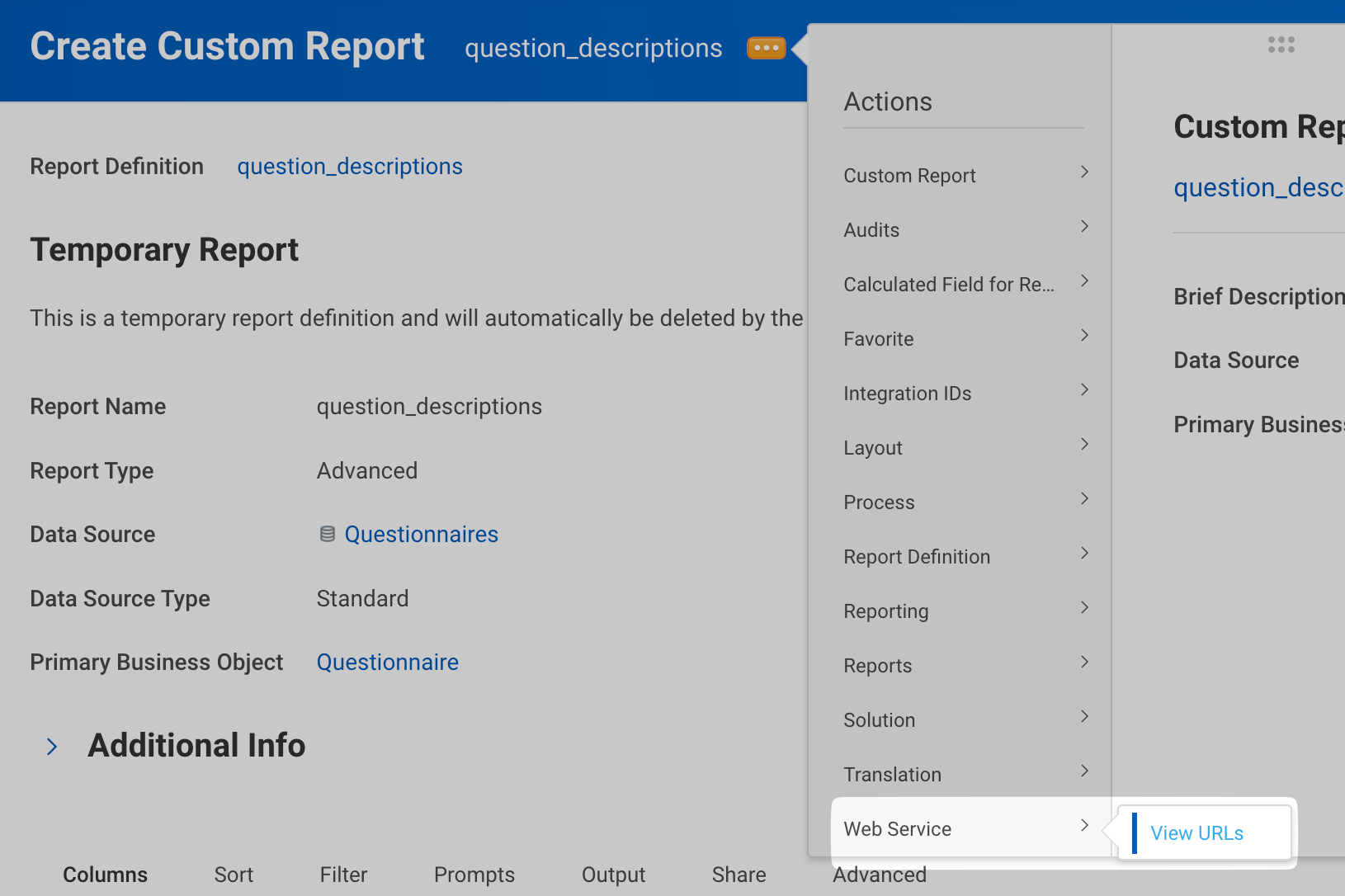Open the Prompts tab

474,875
